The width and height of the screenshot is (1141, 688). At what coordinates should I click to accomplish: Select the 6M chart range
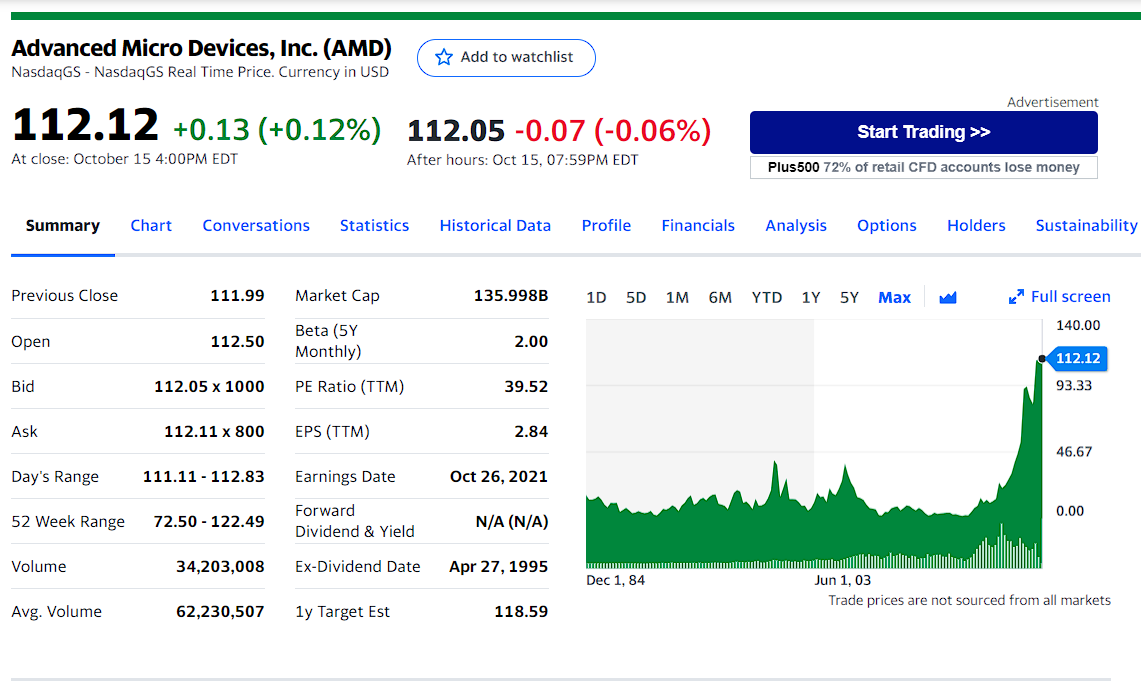[x=720, y=298]
